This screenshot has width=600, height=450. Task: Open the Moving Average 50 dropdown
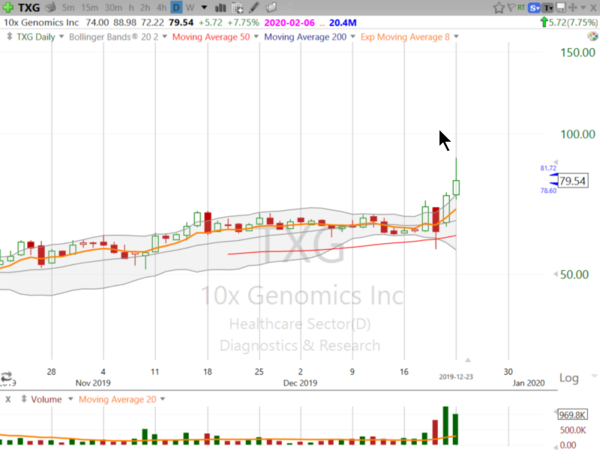point(256,37)
